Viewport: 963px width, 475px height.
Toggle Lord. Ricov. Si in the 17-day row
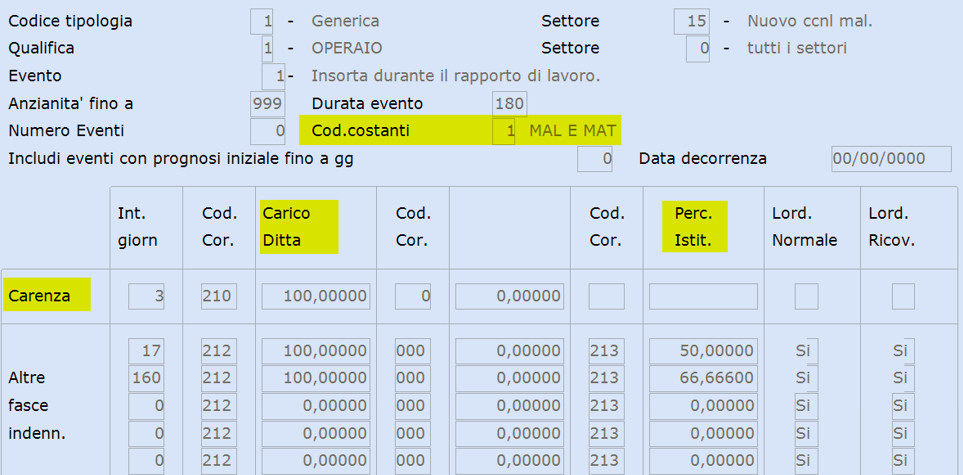(x=903, y=351)
